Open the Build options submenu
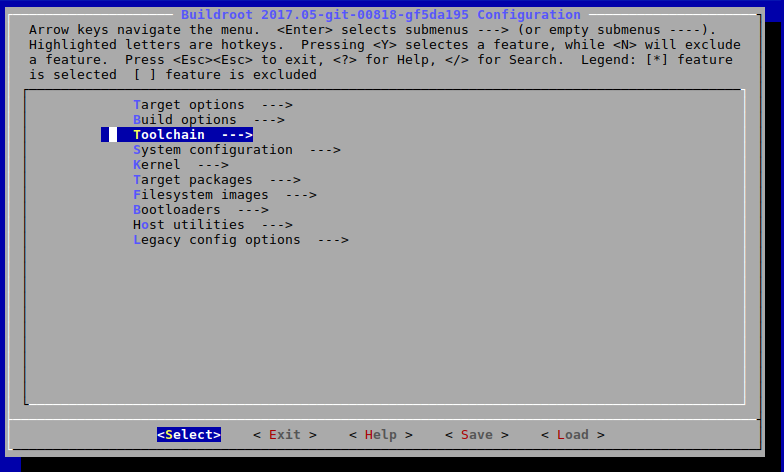This screenshot has height=472, width=784. tap(209, 120)
